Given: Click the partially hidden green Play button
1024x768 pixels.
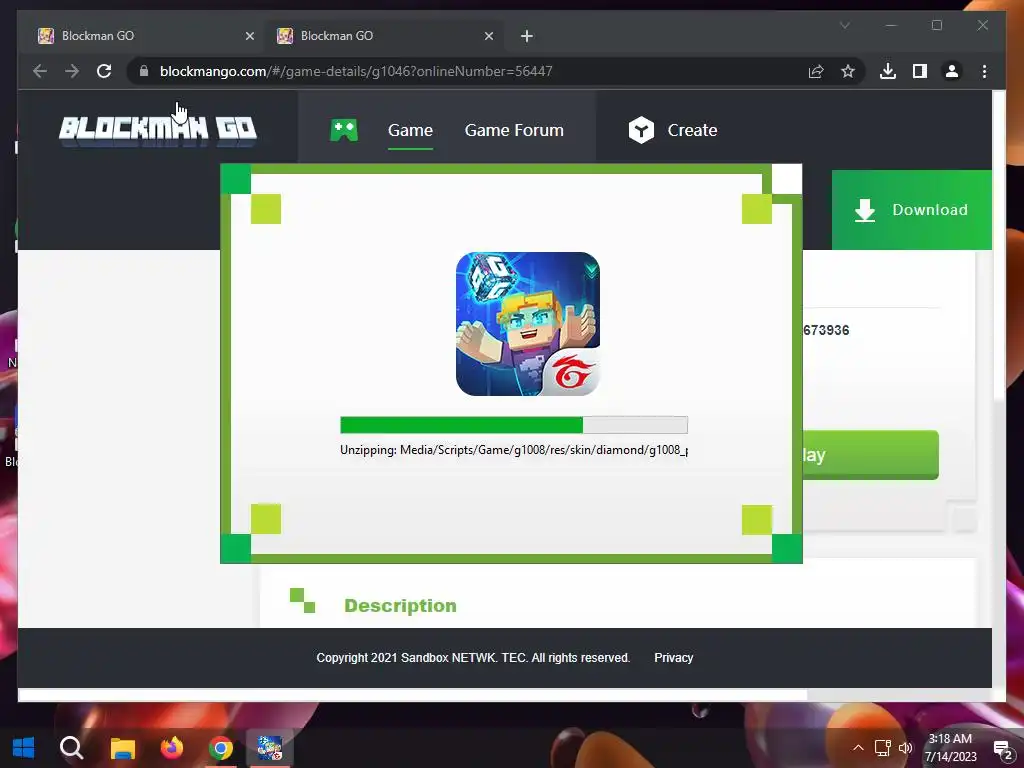Looking at the screenshot, I should (x=871, y=455).
